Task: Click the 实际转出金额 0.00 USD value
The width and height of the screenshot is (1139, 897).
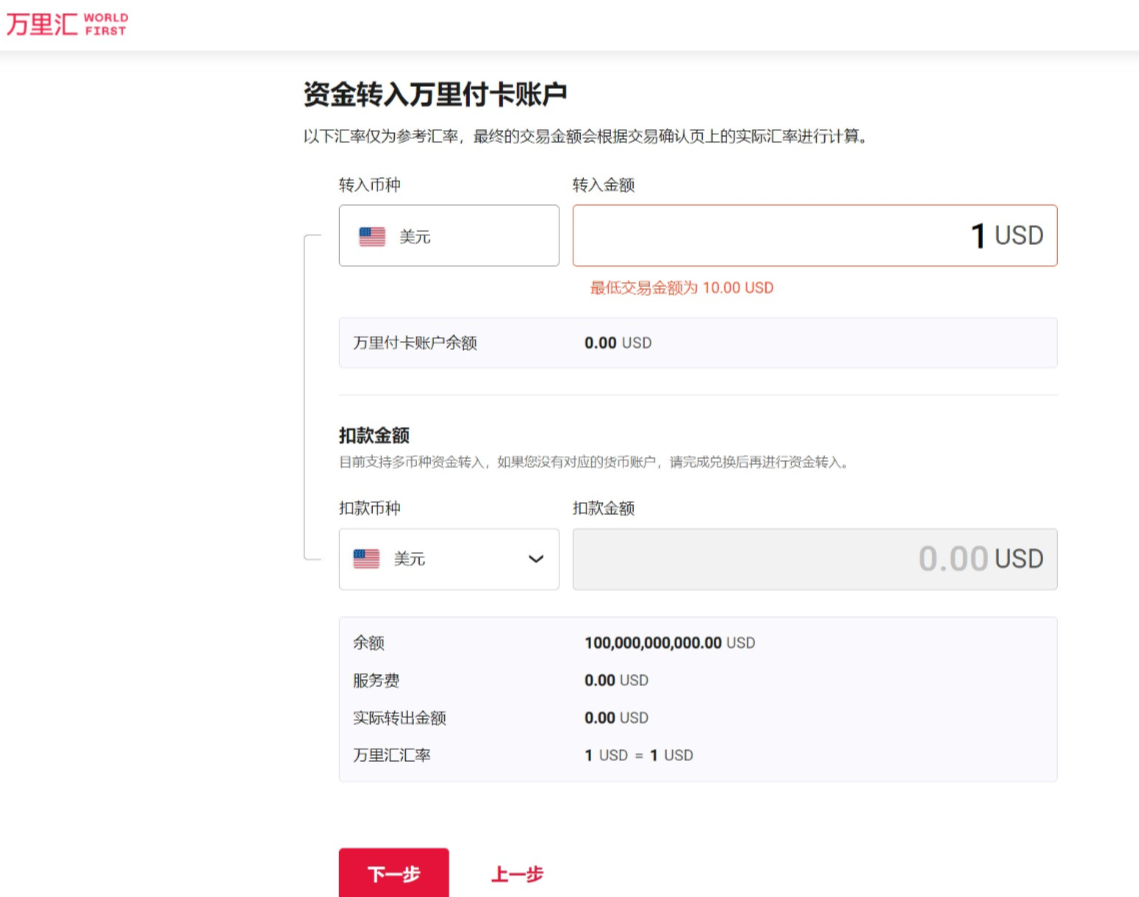Action: (x=616, y=718)
